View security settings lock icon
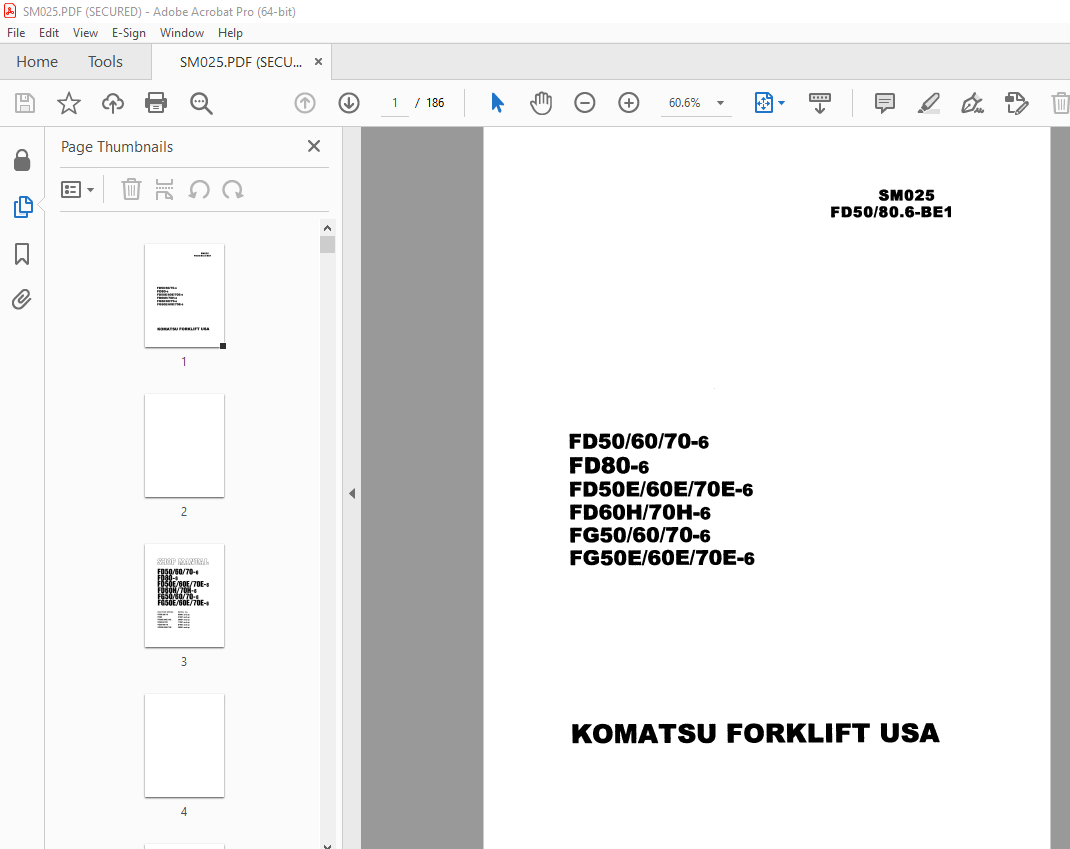The image size is (1070, 849). (22, 160)
